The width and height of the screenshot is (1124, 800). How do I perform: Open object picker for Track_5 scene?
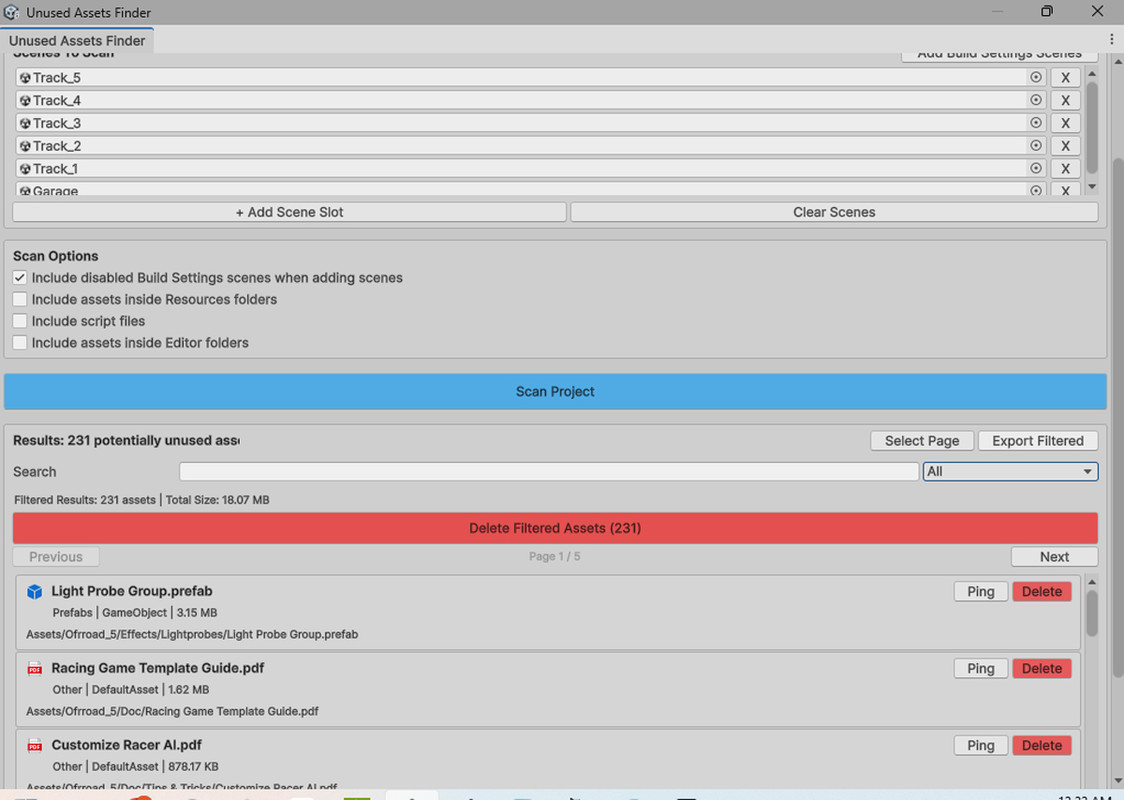click(1036, 77)
